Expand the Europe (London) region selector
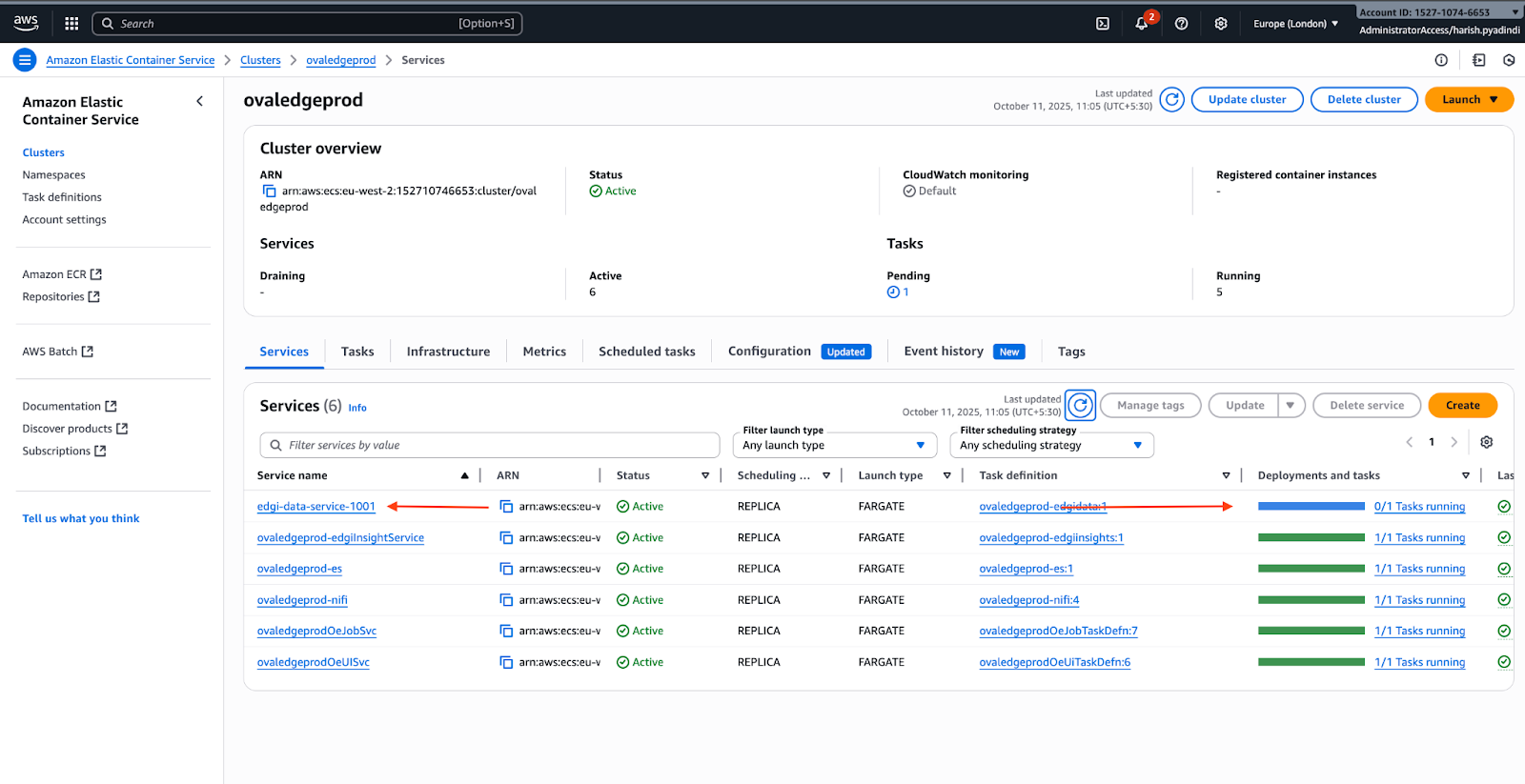 [x=1295, y=24]
